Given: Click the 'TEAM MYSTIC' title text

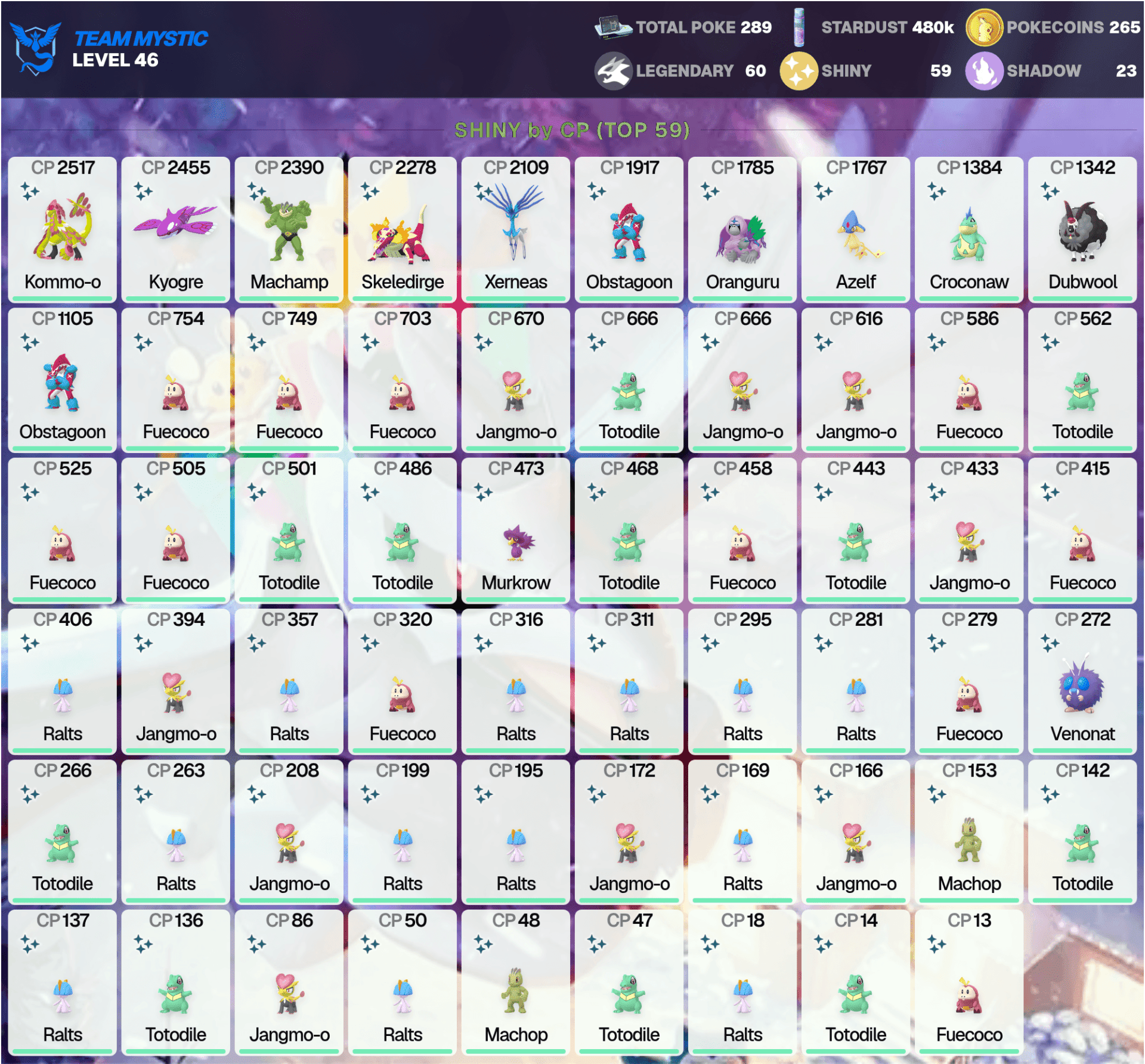Looking at the screenshot, I should coord(141,39).
